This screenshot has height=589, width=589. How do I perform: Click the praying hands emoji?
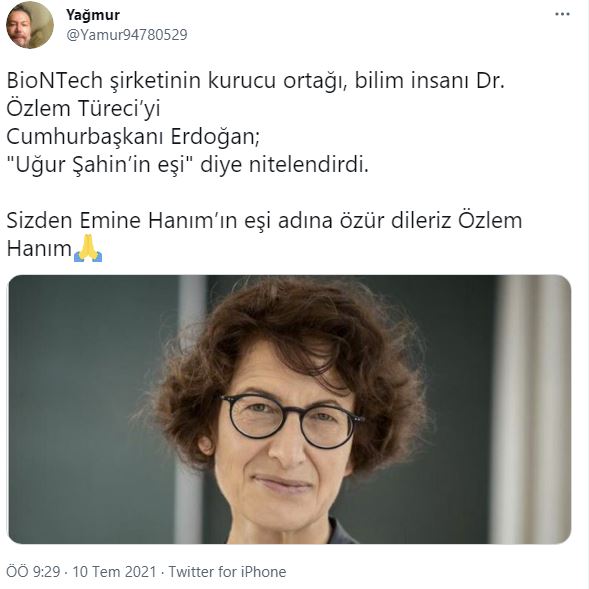coord(88,248)
